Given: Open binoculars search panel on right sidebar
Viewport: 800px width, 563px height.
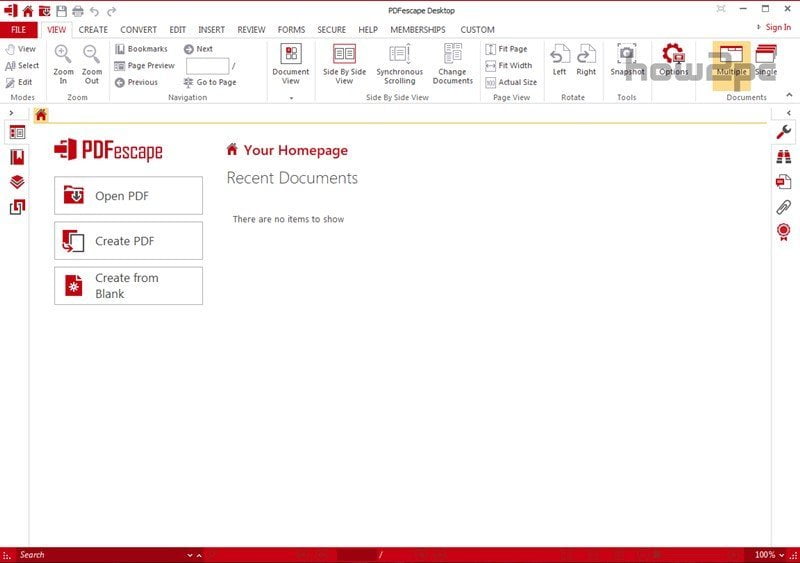Looking at the screenshot, I should (x=784, y=157).
